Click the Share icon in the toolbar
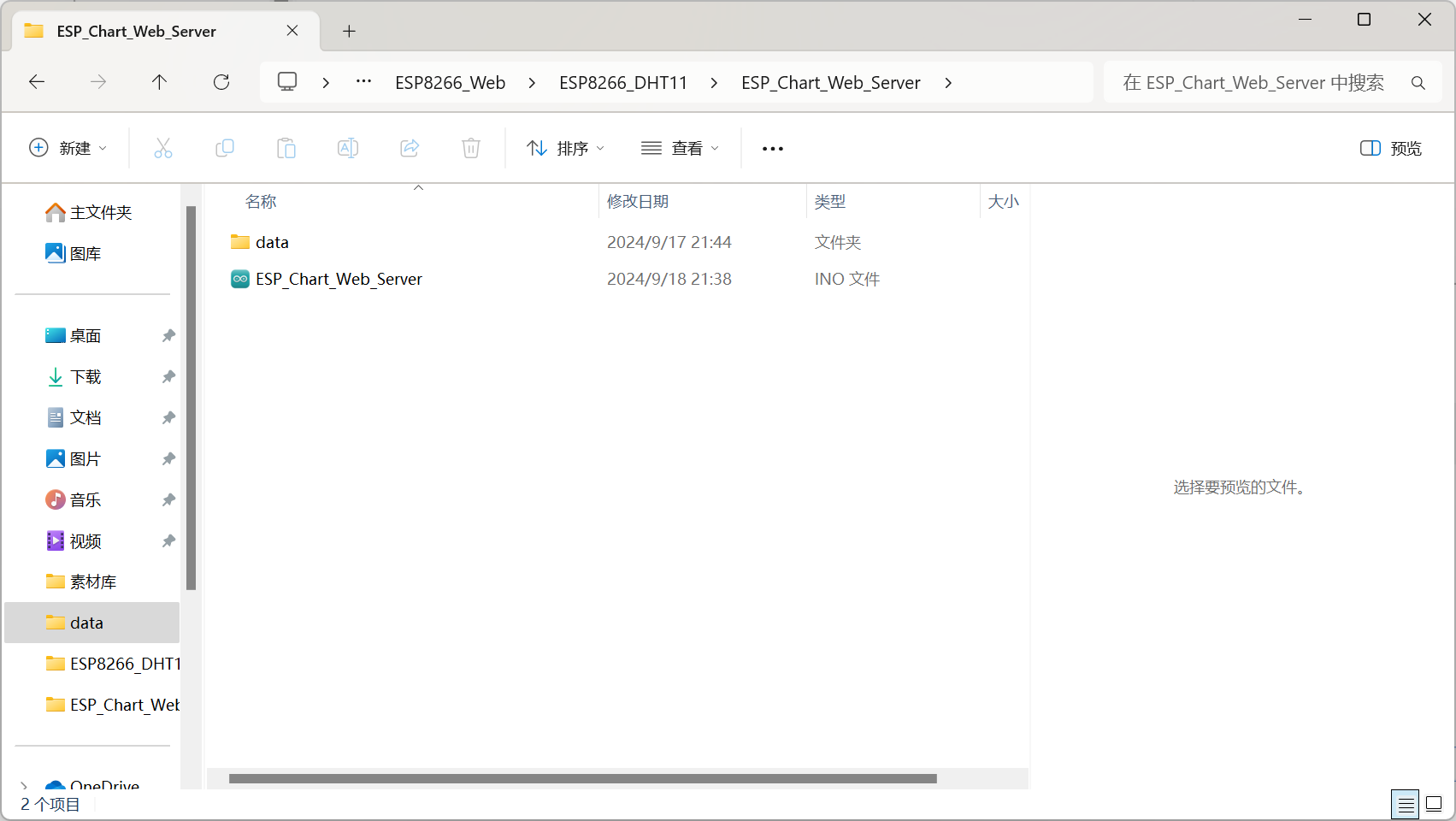 pyautogui.click(x=410, y=147)
